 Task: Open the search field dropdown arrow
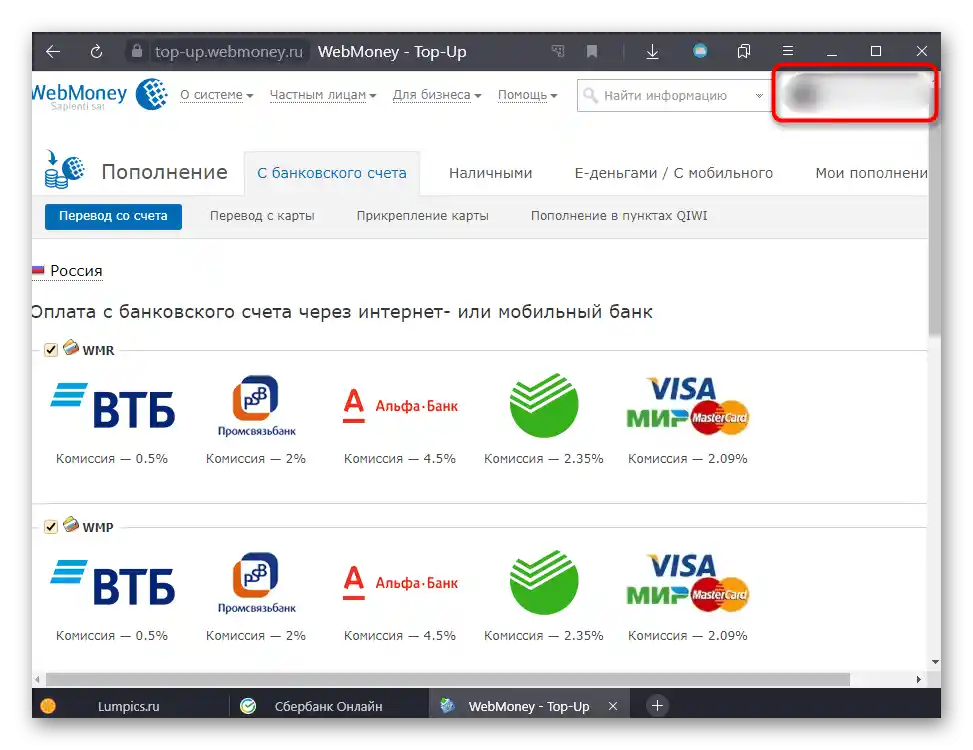point(759,96)
